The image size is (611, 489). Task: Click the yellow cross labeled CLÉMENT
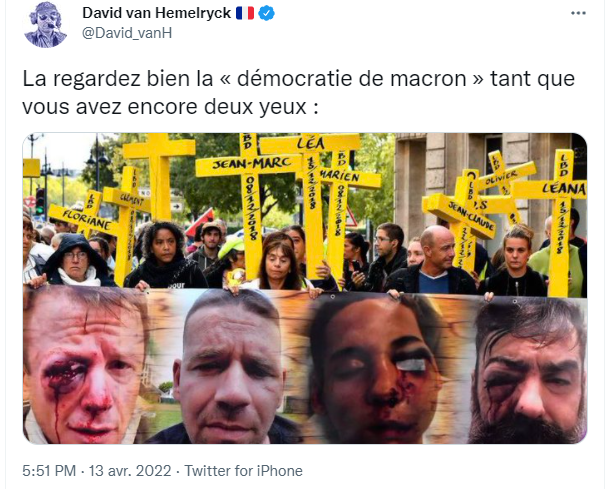pos(129,222)
